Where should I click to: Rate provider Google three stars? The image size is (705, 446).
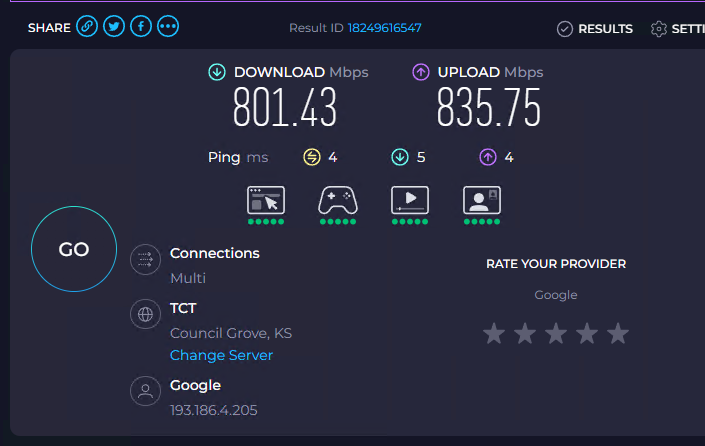pyautogui.click(x=556, y=333)
